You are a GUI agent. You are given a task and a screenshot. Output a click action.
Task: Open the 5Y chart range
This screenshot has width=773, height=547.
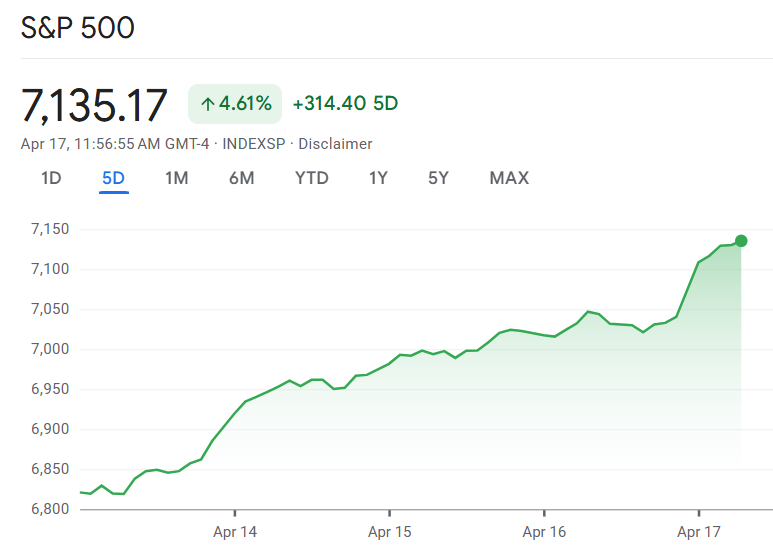pyautogui.click(x=438, y=179)
